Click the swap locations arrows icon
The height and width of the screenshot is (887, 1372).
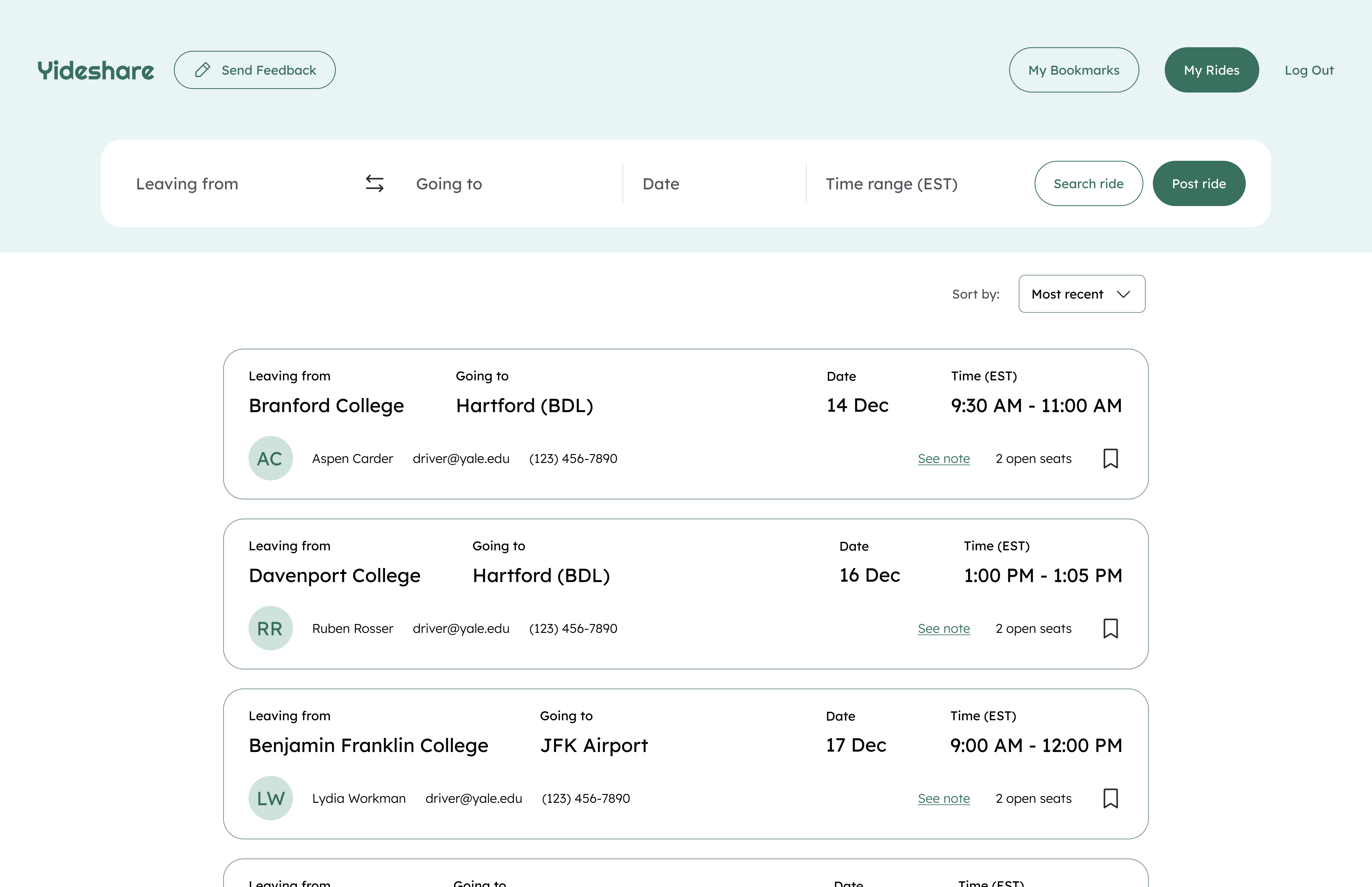(375, 184)
